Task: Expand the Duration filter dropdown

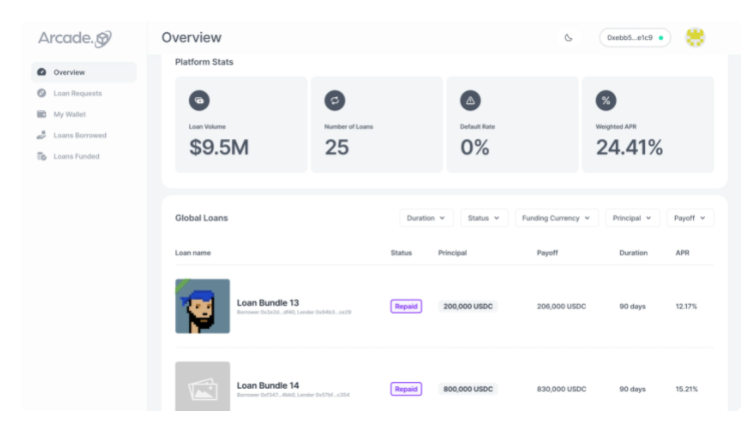Action: [426, 218]
